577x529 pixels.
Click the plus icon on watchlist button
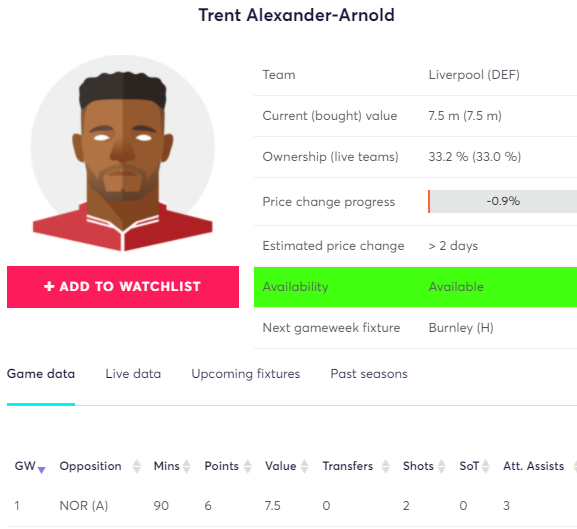coord(49,286)
